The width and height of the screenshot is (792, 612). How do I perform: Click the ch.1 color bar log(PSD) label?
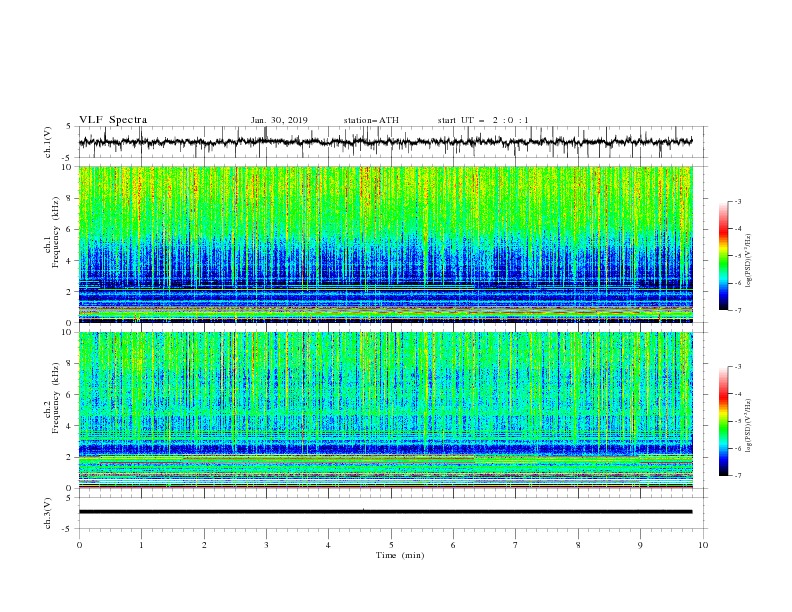click(749, 261)
